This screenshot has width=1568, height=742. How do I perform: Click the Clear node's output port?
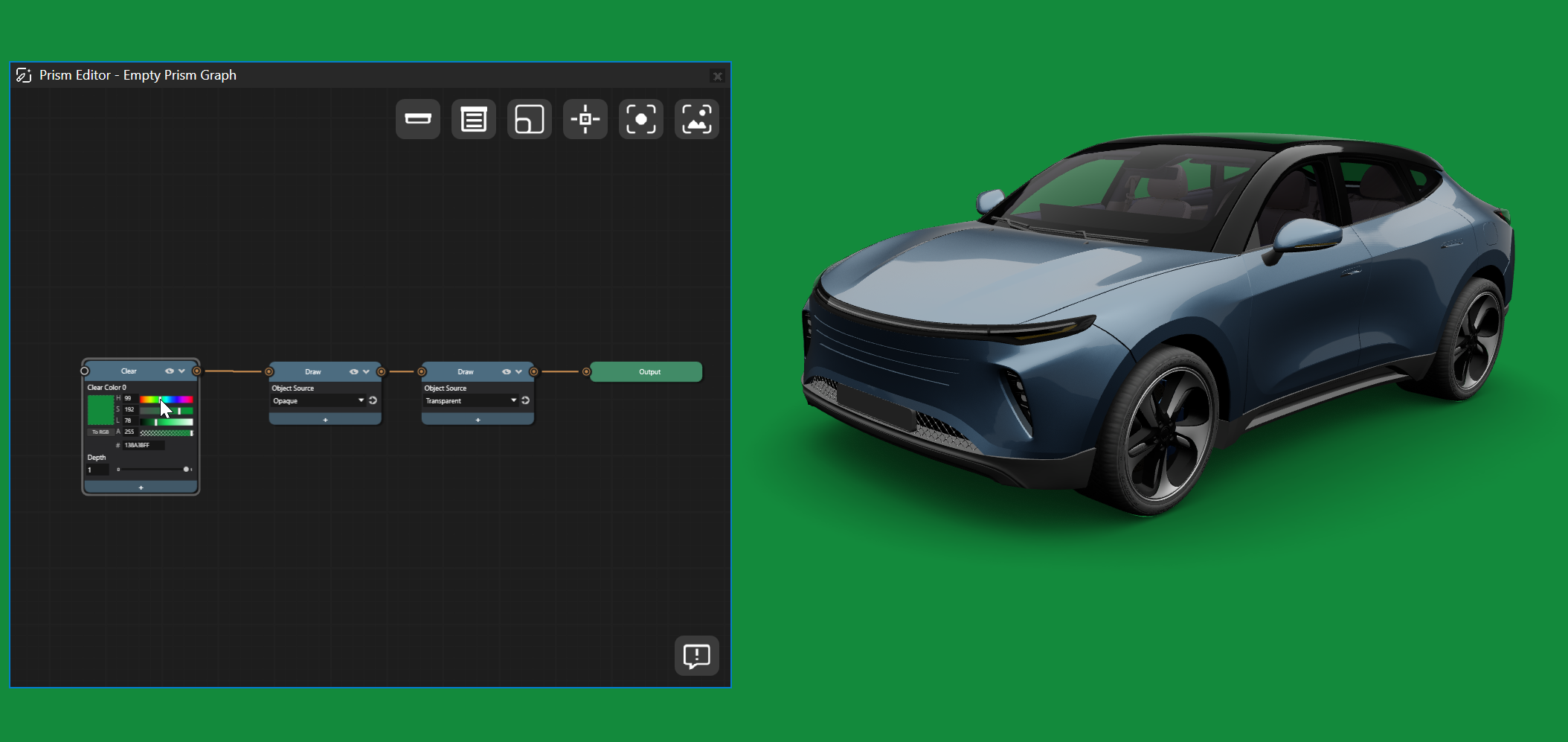[x=196, y=371]
